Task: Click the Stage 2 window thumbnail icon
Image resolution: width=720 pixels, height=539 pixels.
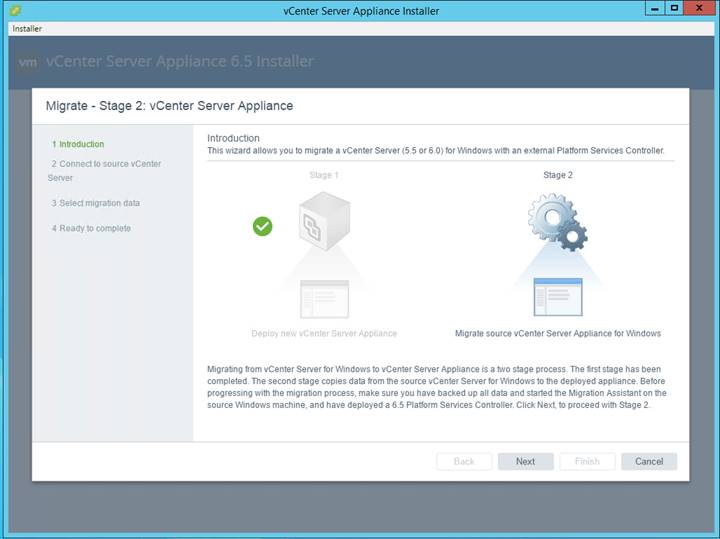Action: (x=558, y=297)
